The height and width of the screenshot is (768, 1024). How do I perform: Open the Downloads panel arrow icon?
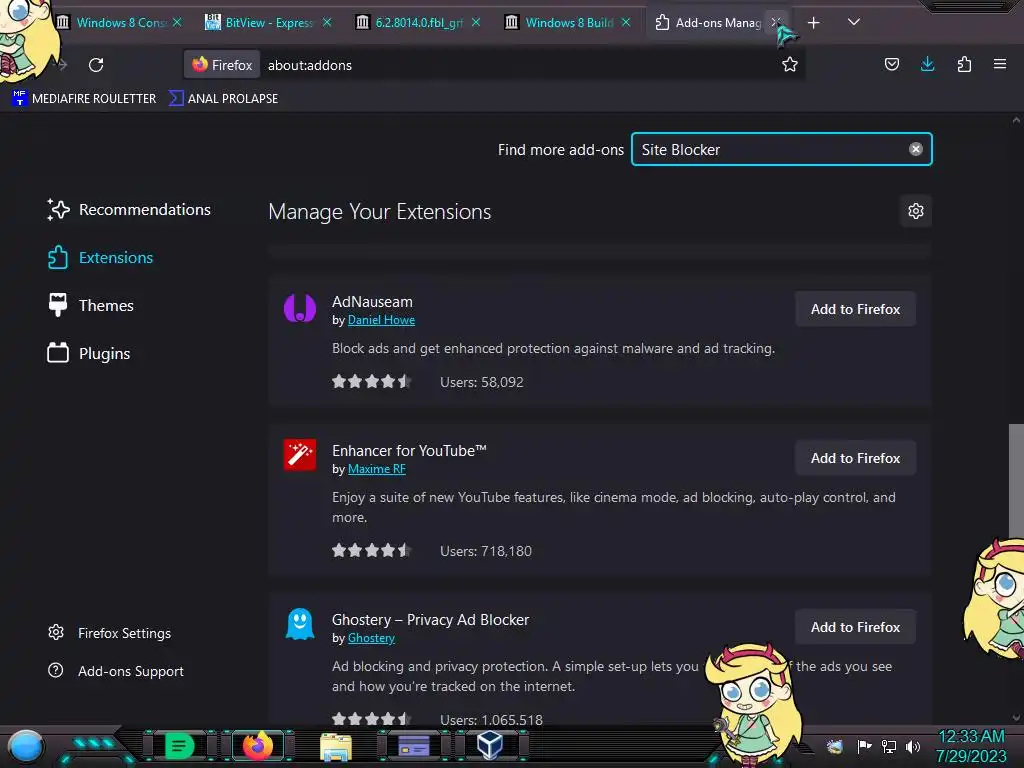[x=927, y=64]
